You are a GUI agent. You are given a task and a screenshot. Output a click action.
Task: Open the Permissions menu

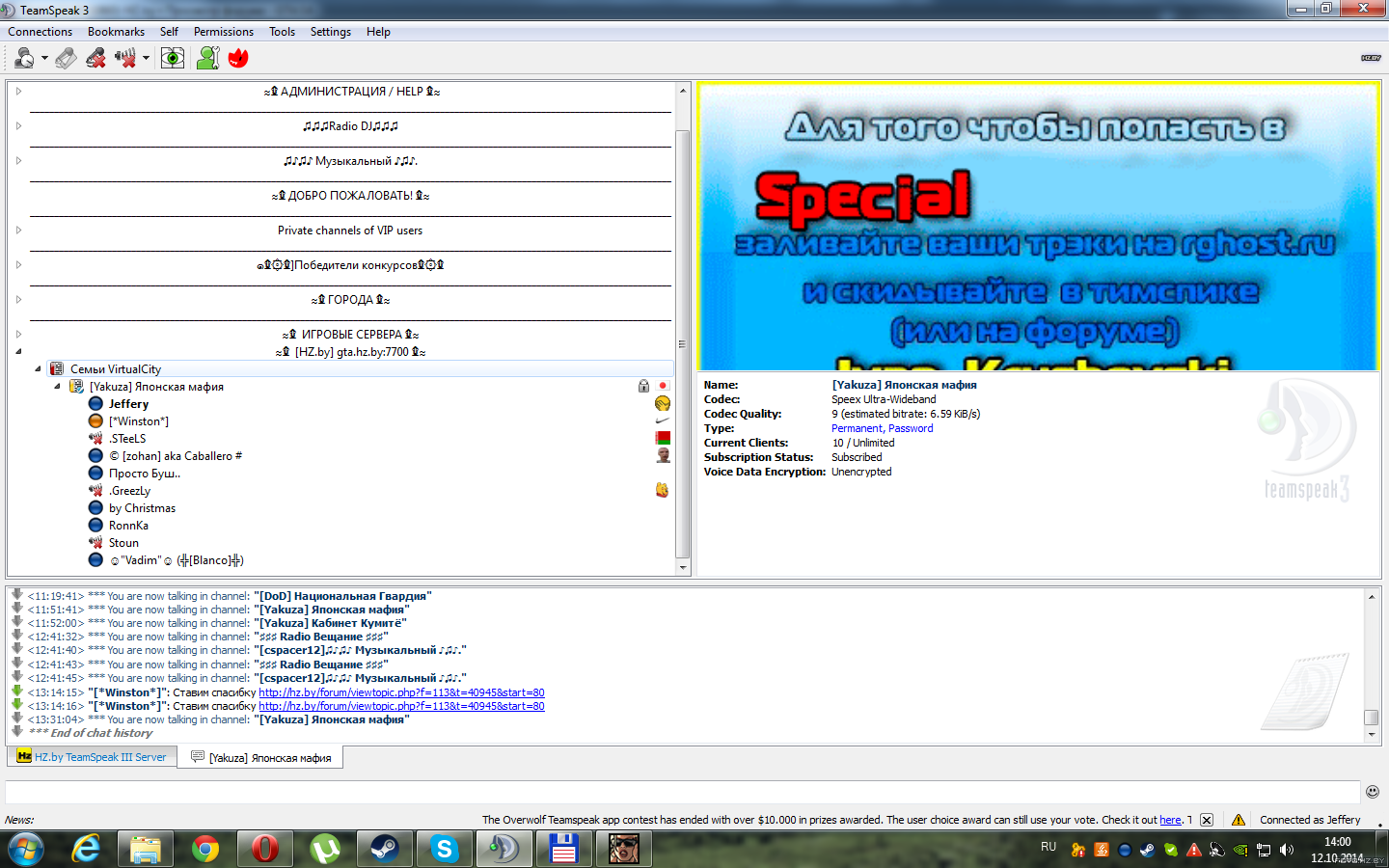[x=224, y=32]
